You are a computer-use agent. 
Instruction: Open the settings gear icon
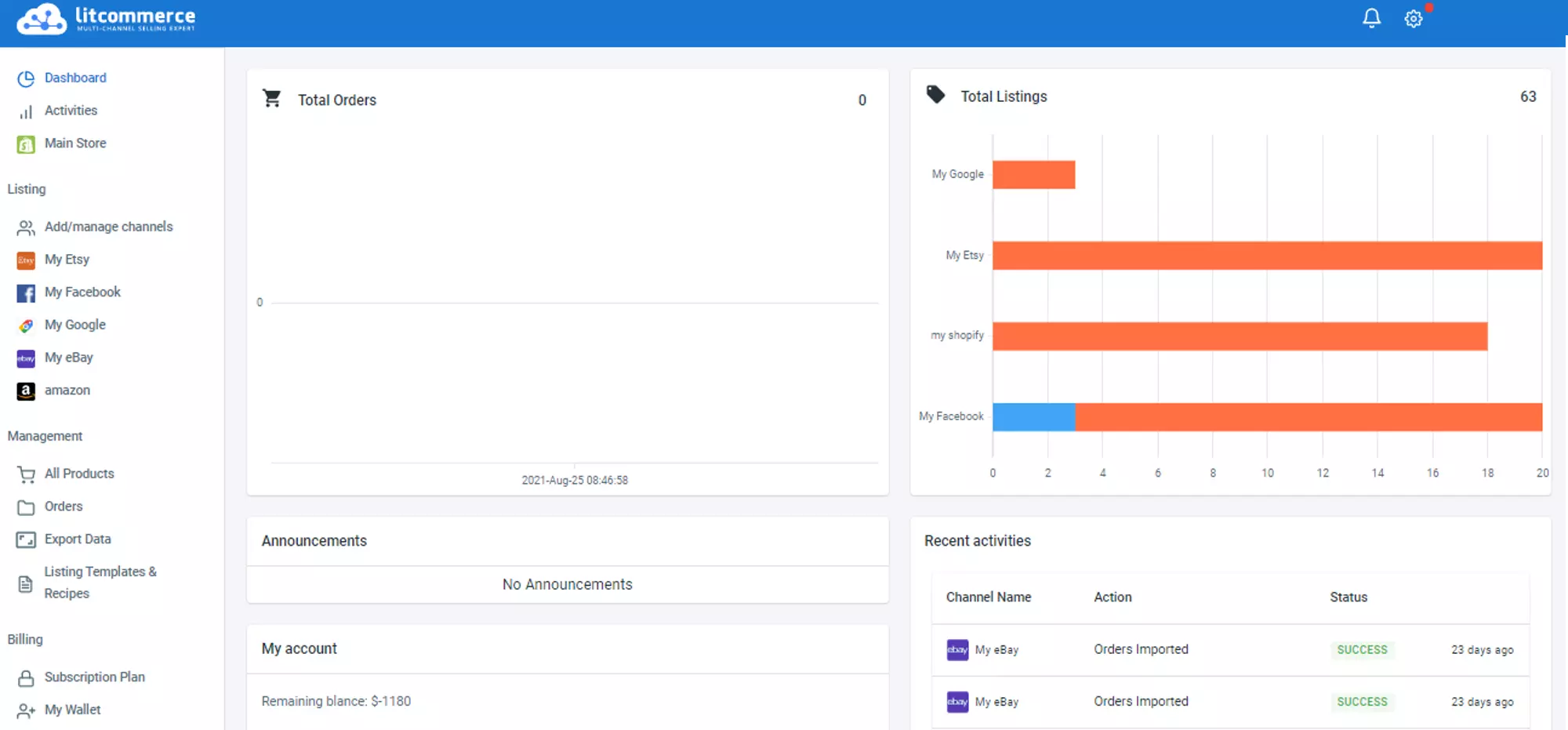[x=1413, y=18]
